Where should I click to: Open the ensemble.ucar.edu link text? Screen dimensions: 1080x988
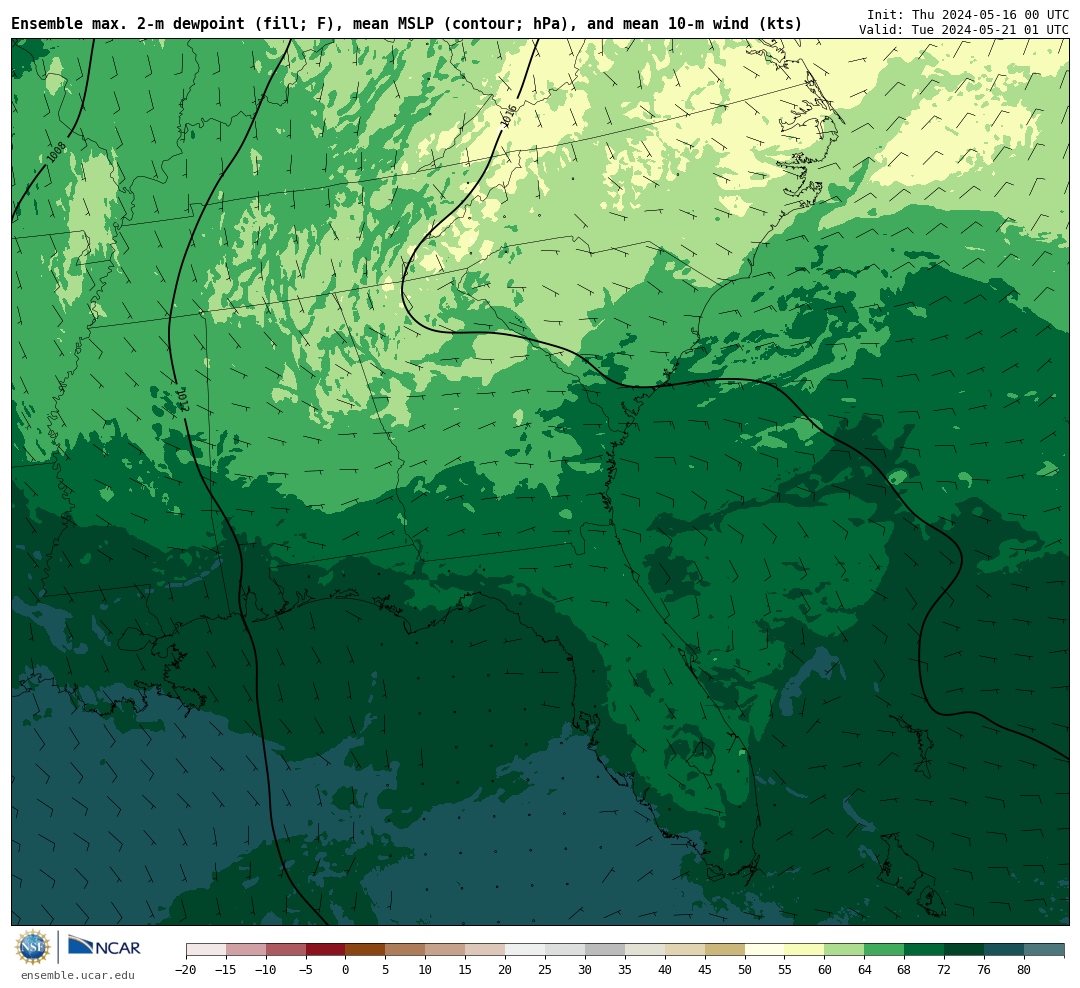click(x=78, y=975)
